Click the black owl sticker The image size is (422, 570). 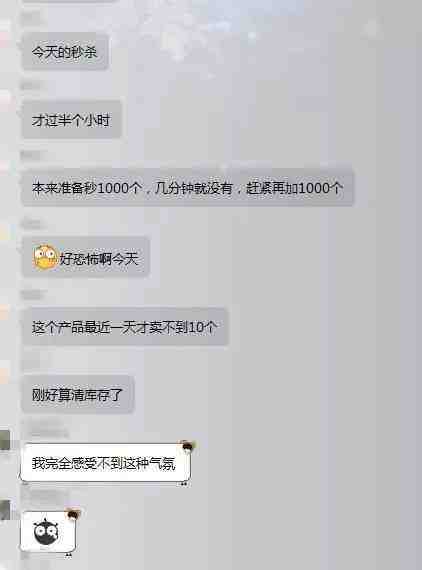(46, 532)
